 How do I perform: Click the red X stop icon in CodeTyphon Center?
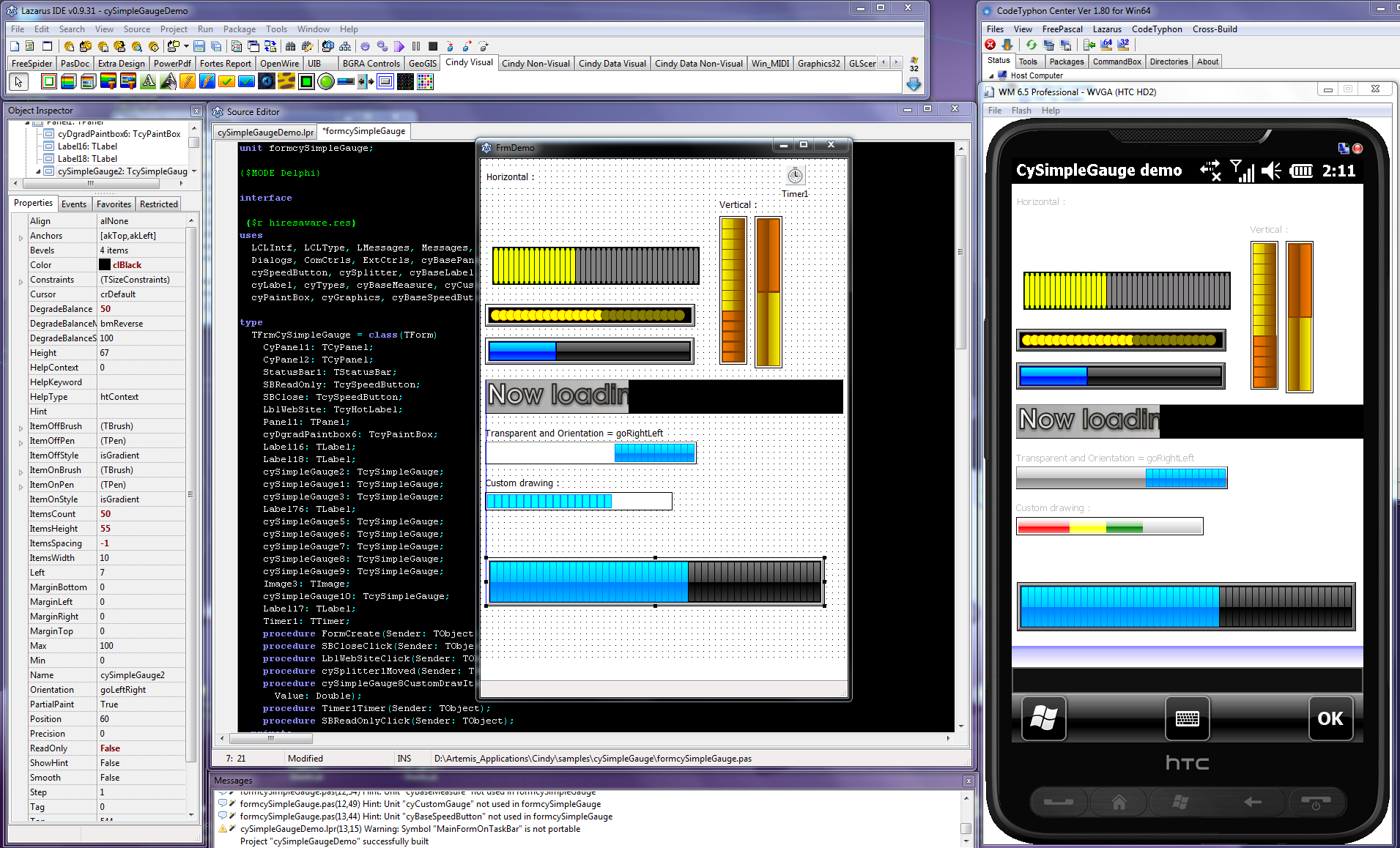point(990,45)
